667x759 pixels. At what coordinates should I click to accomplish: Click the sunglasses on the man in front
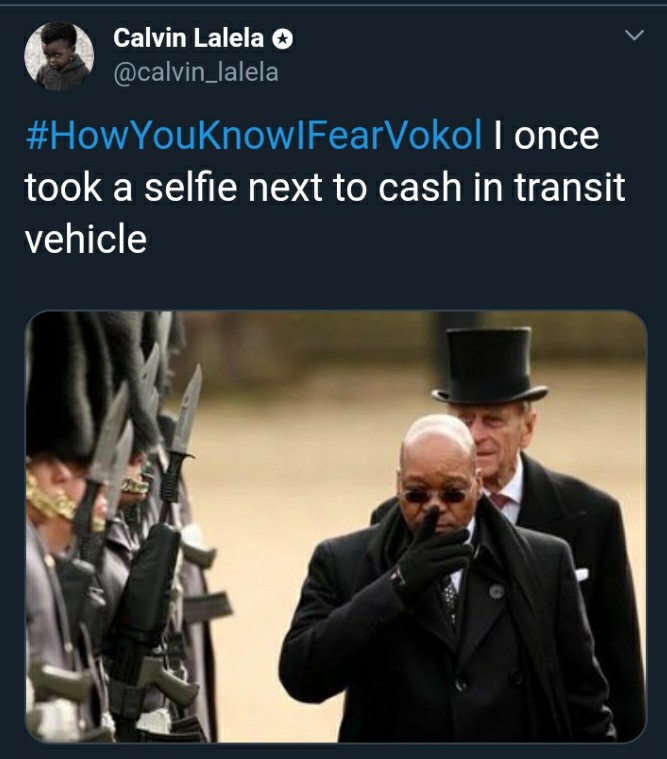435,496
